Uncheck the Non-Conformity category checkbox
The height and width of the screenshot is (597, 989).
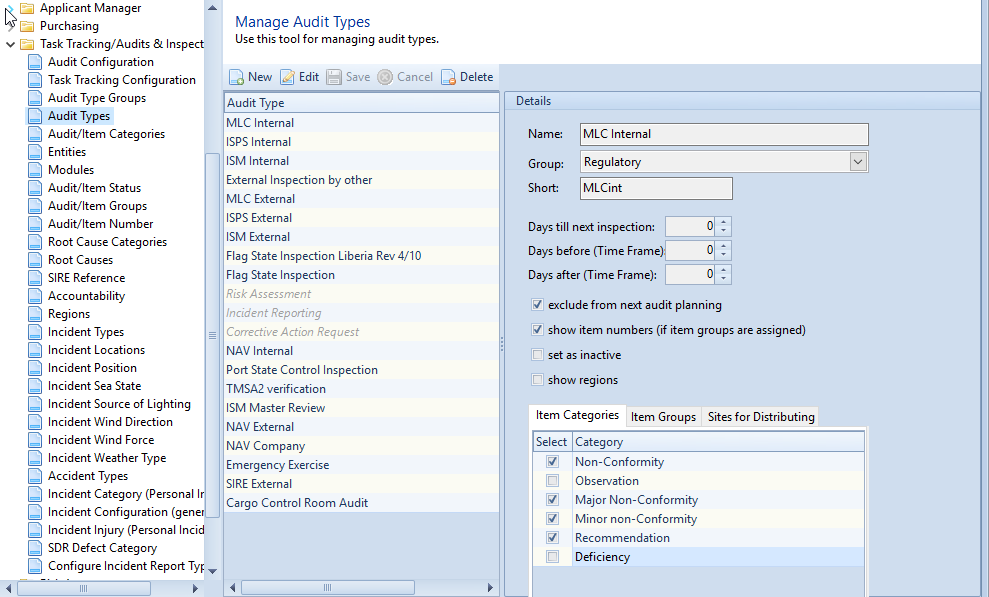coord(553,461)
